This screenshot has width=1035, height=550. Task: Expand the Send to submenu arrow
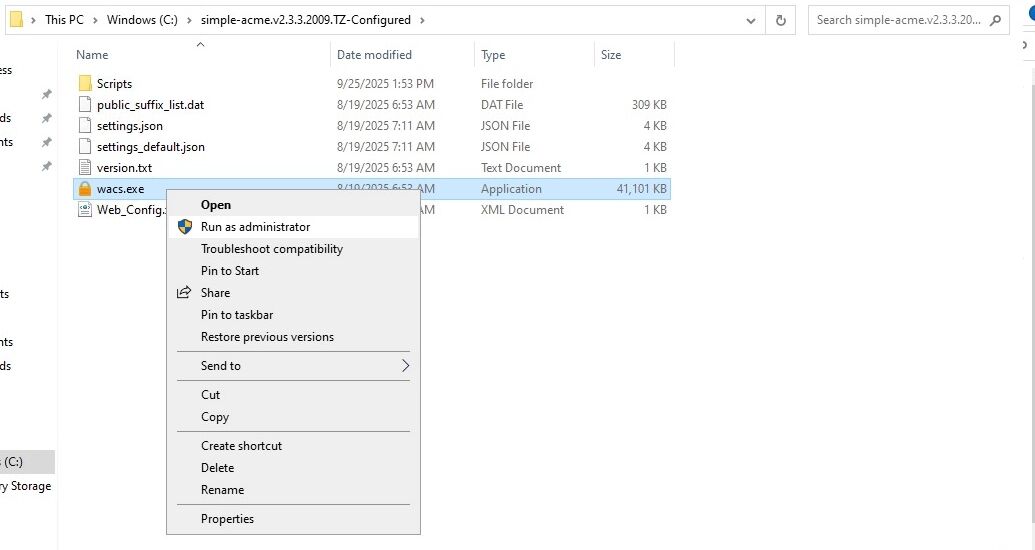tap(405, 366)
